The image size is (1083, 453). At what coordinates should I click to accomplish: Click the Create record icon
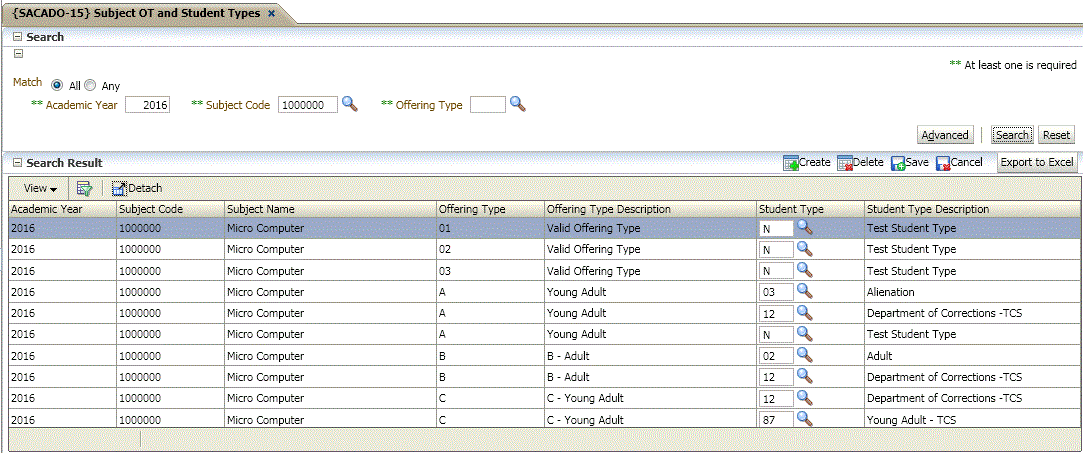point(791,162)
